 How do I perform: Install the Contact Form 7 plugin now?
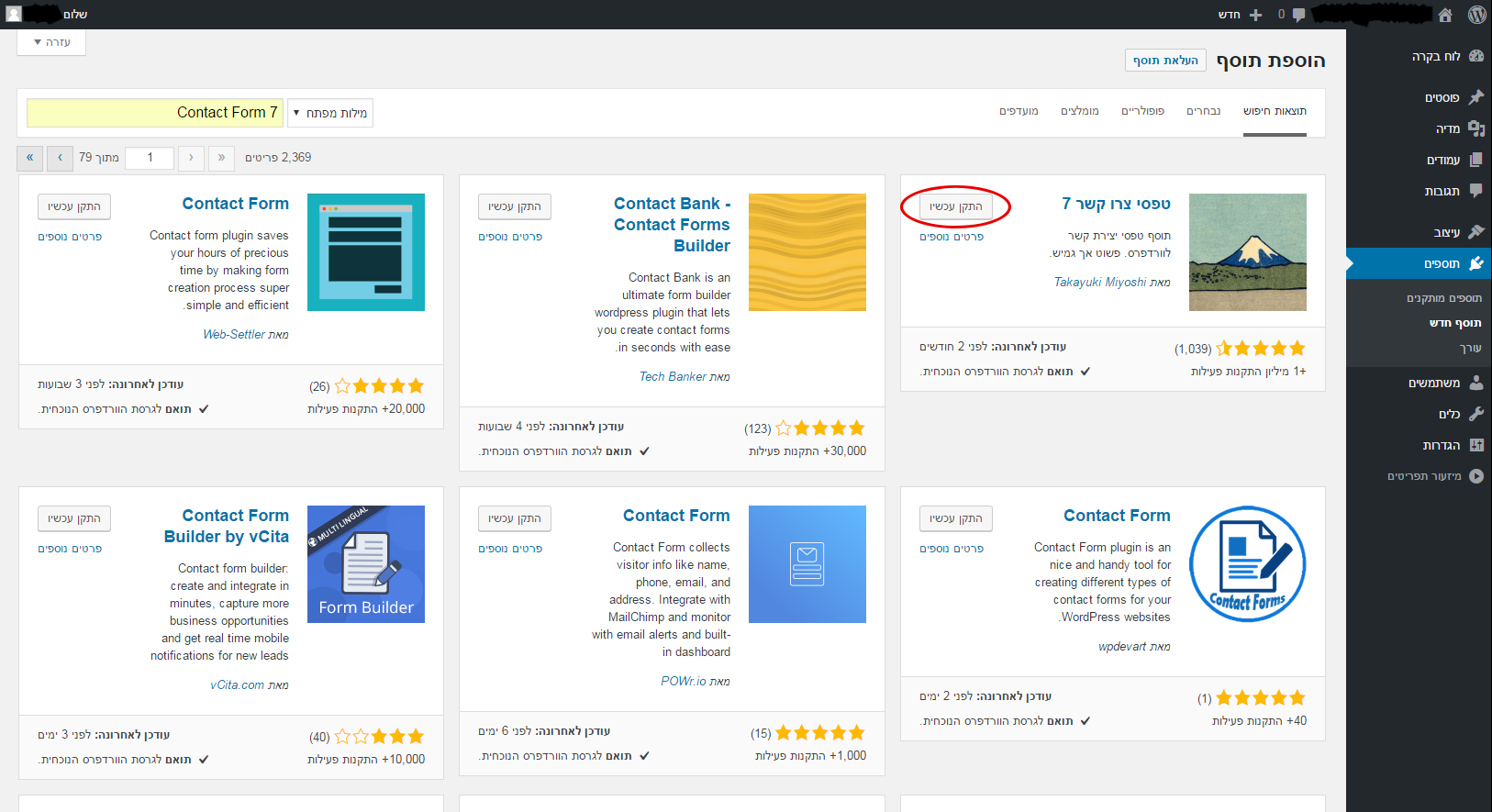pos(955,207)
